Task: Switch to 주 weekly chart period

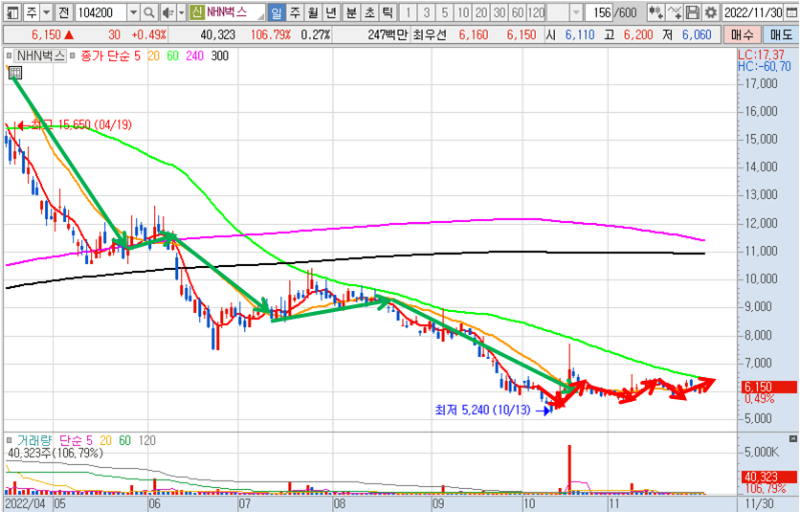Action: point(295,12)
